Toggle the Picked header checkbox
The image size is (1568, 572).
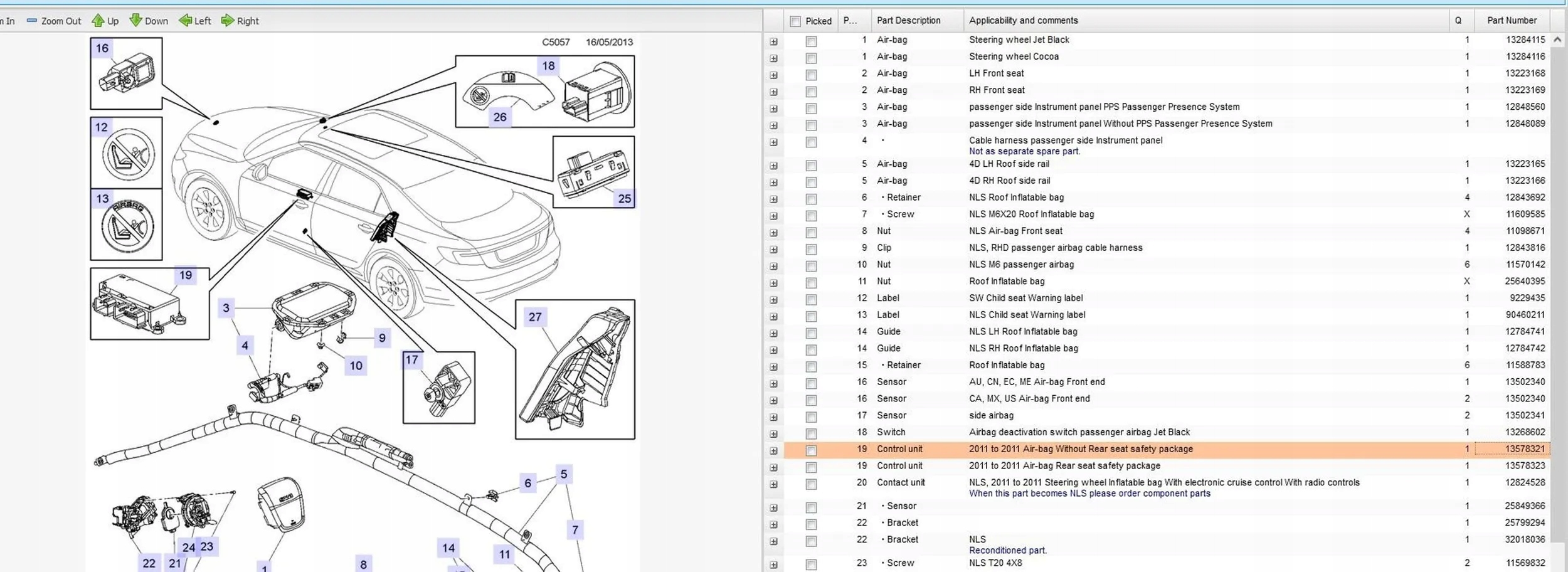795,21
